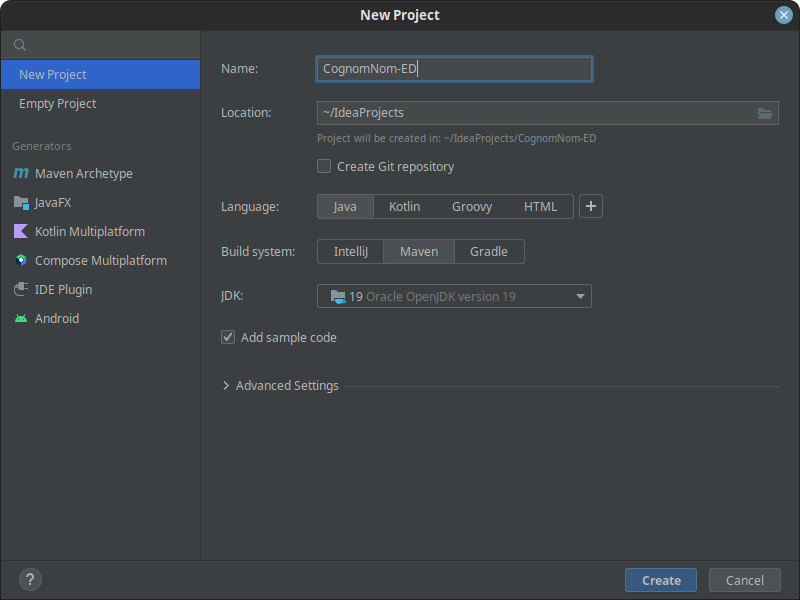
Task: Choose IntelliJ build system
Action: 351,252
